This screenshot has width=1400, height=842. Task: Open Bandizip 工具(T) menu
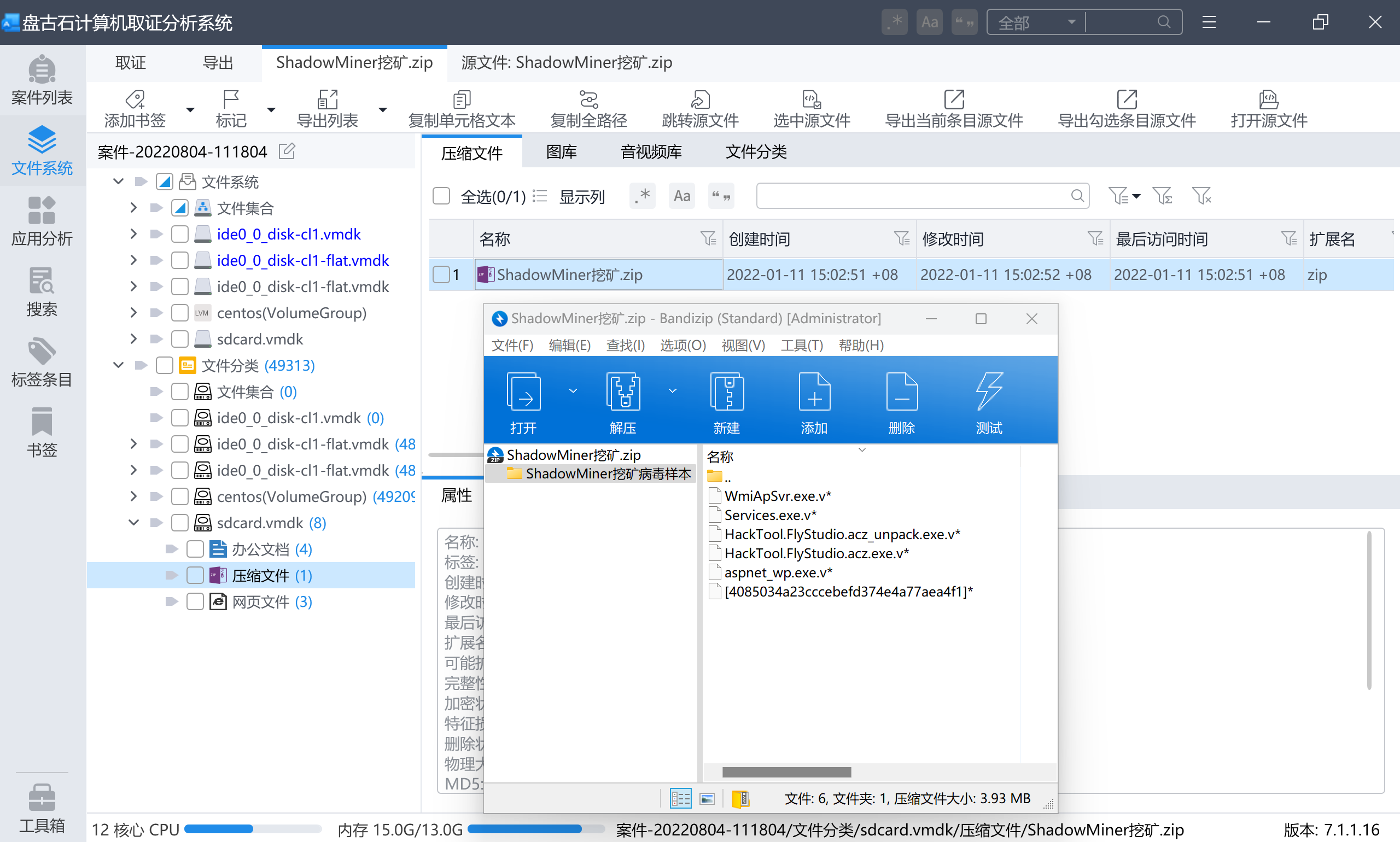801,345
